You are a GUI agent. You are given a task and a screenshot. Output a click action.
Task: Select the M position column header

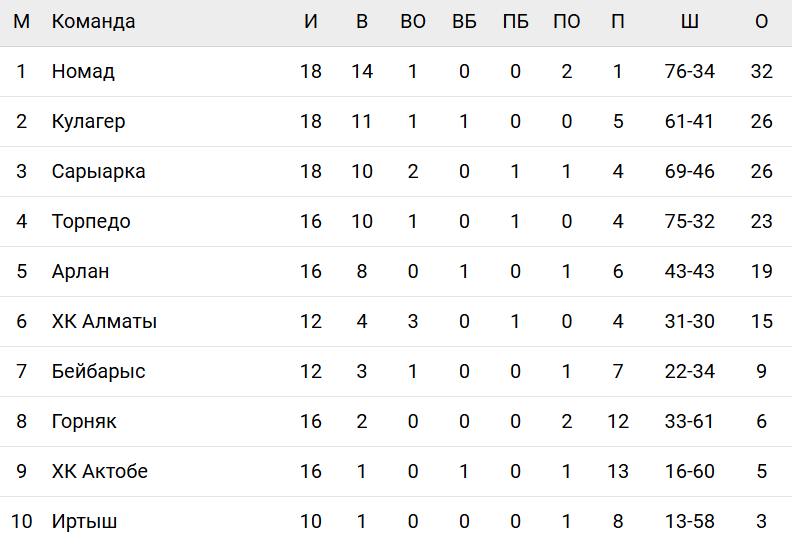click(x=22, y=22)
